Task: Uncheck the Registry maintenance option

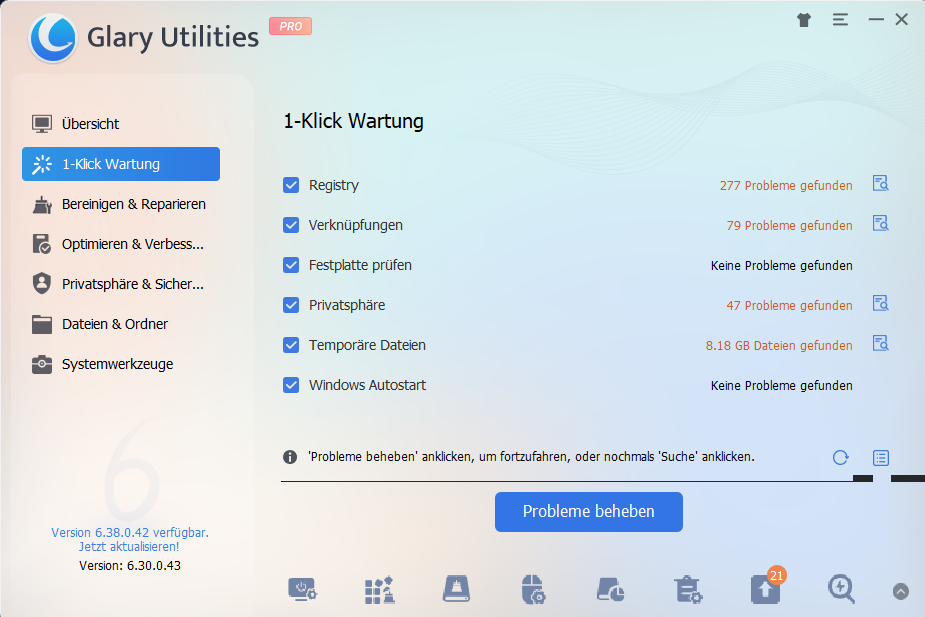Action: [291, 185]
